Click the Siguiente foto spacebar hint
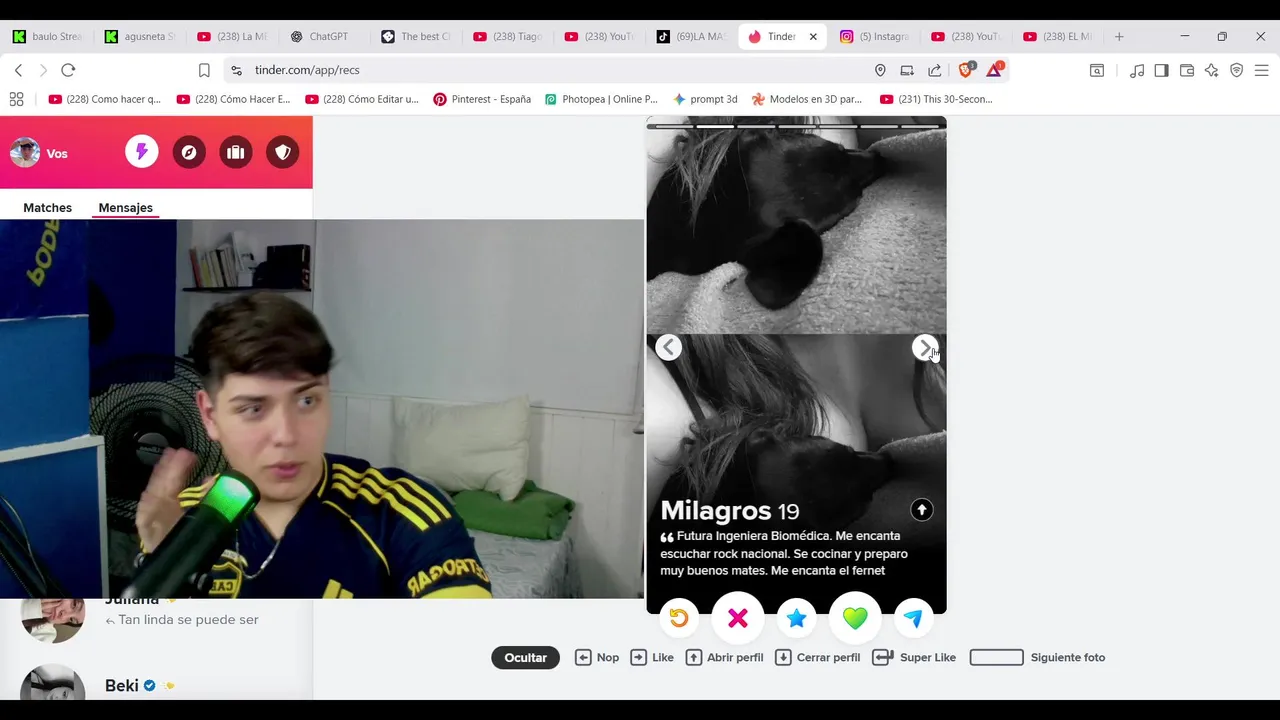The width and height of the screenshot is (1280, 720). point(1037,657)
